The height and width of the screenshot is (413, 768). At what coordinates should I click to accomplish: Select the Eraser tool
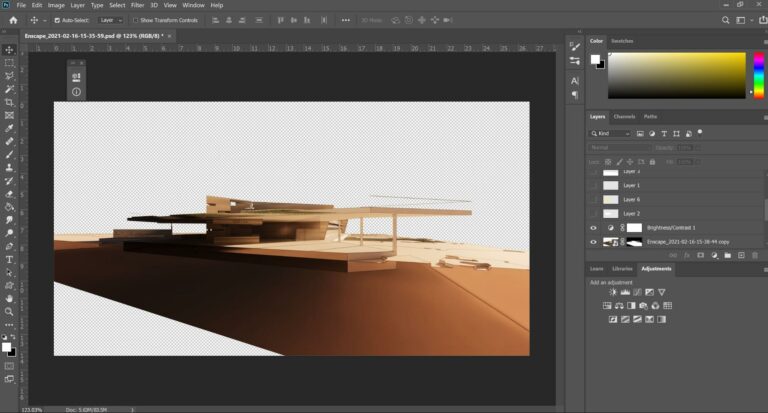(9, 194)
